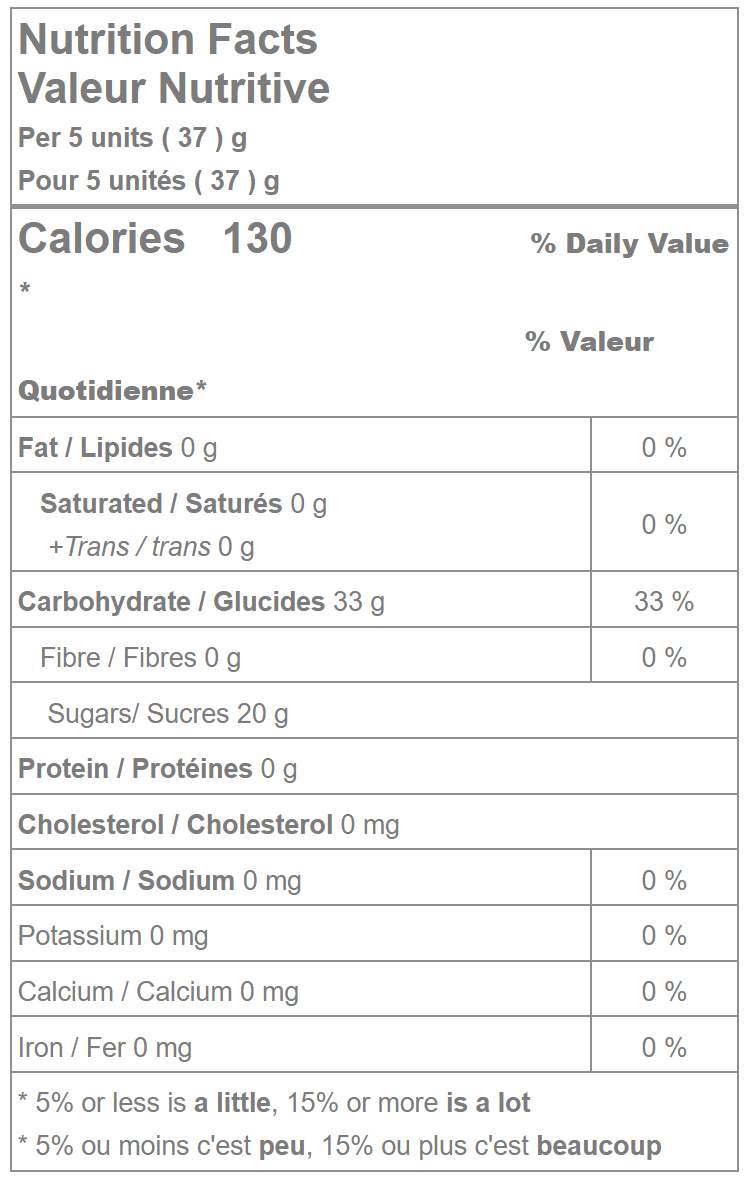Click the Per 5 units serving text
The width and height of the screenshot is (752, 1184).
pyautogui.click(x=132, y=138)
